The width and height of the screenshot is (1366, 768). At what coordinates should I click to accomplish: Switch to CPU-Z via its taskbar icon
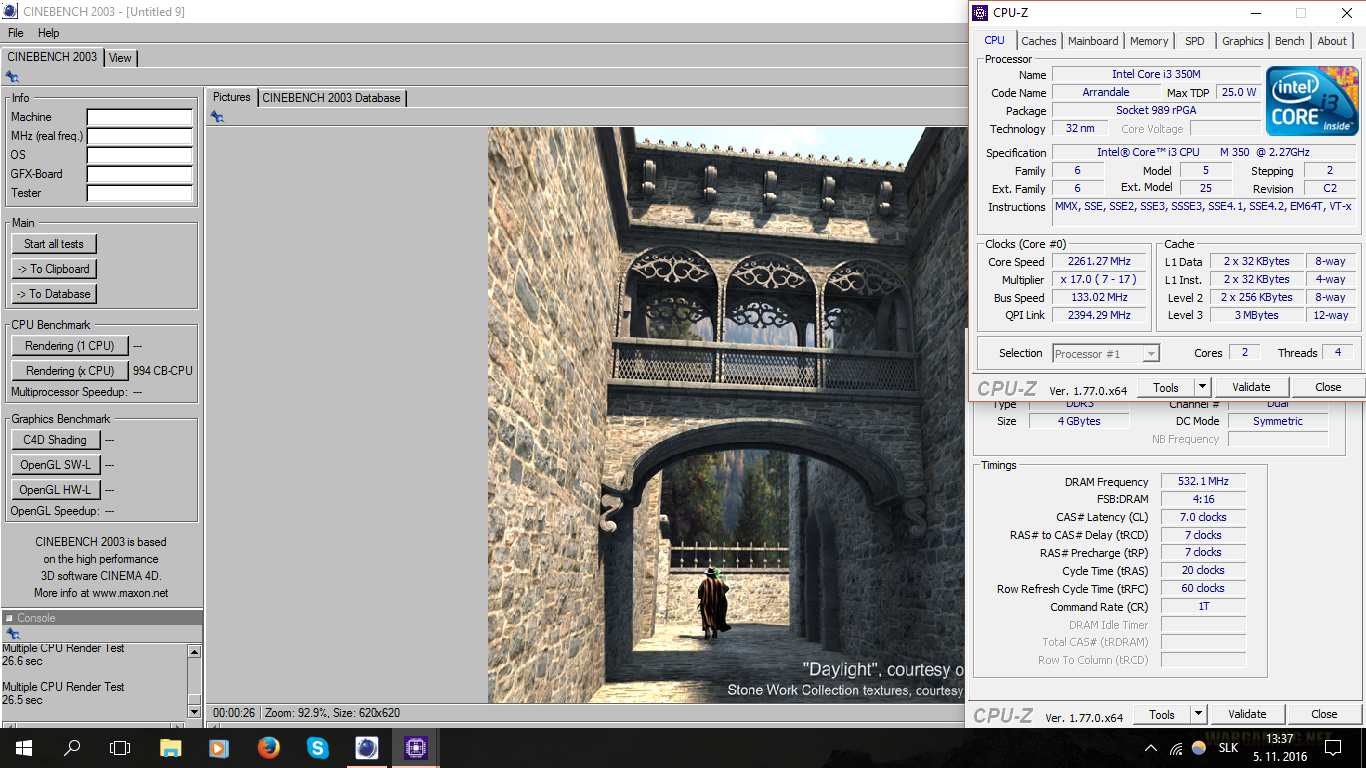click(415, 748)
